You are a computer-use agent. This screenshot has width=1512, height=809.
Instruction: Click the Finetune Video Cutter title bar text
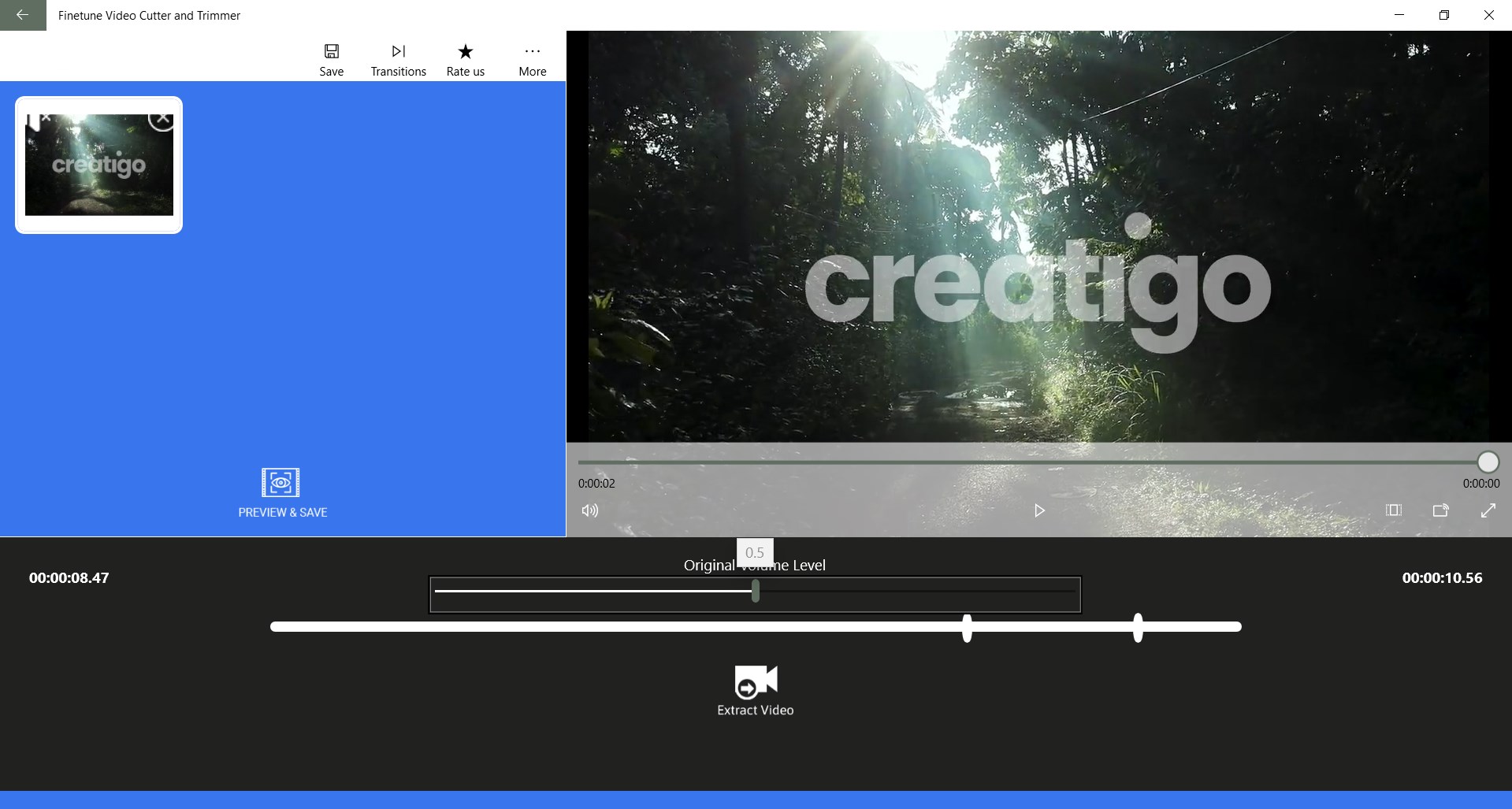tap(149, 15)
